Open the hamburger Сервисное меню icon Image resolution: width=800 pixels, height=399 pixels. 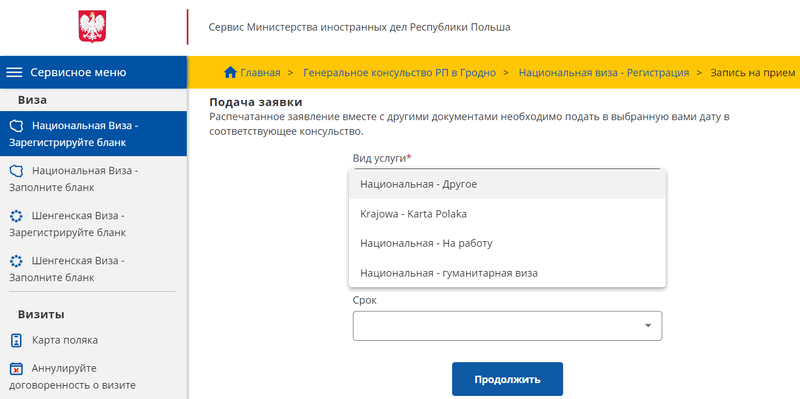click(14, 72)
